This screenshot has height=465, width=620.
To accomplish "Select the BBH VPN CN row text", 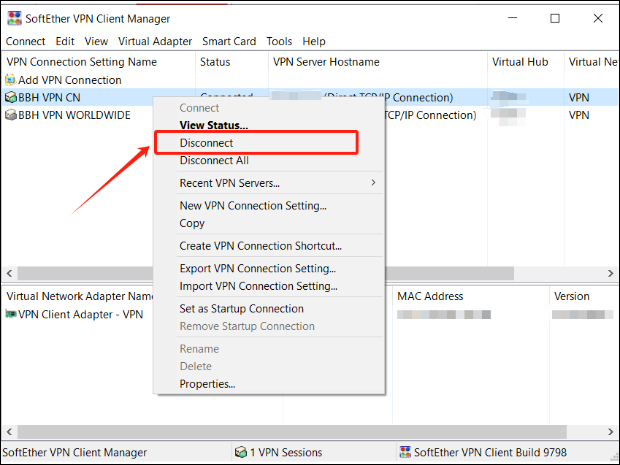I will click(49, 97).
